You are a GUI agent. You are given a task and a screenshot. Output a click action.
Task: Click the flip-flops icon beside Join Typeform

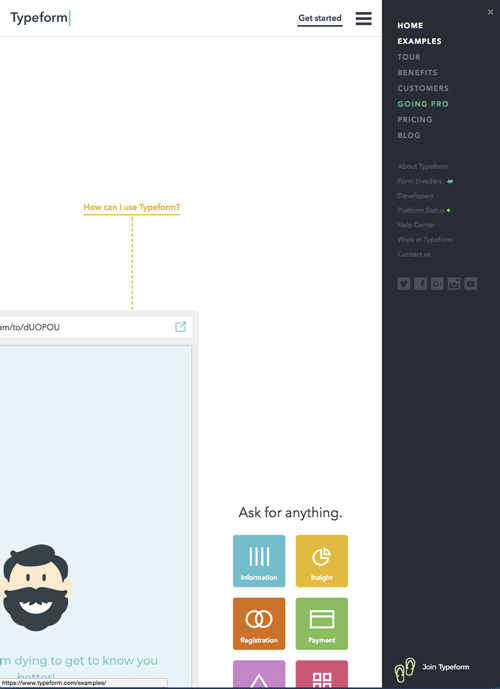(405, 670)
